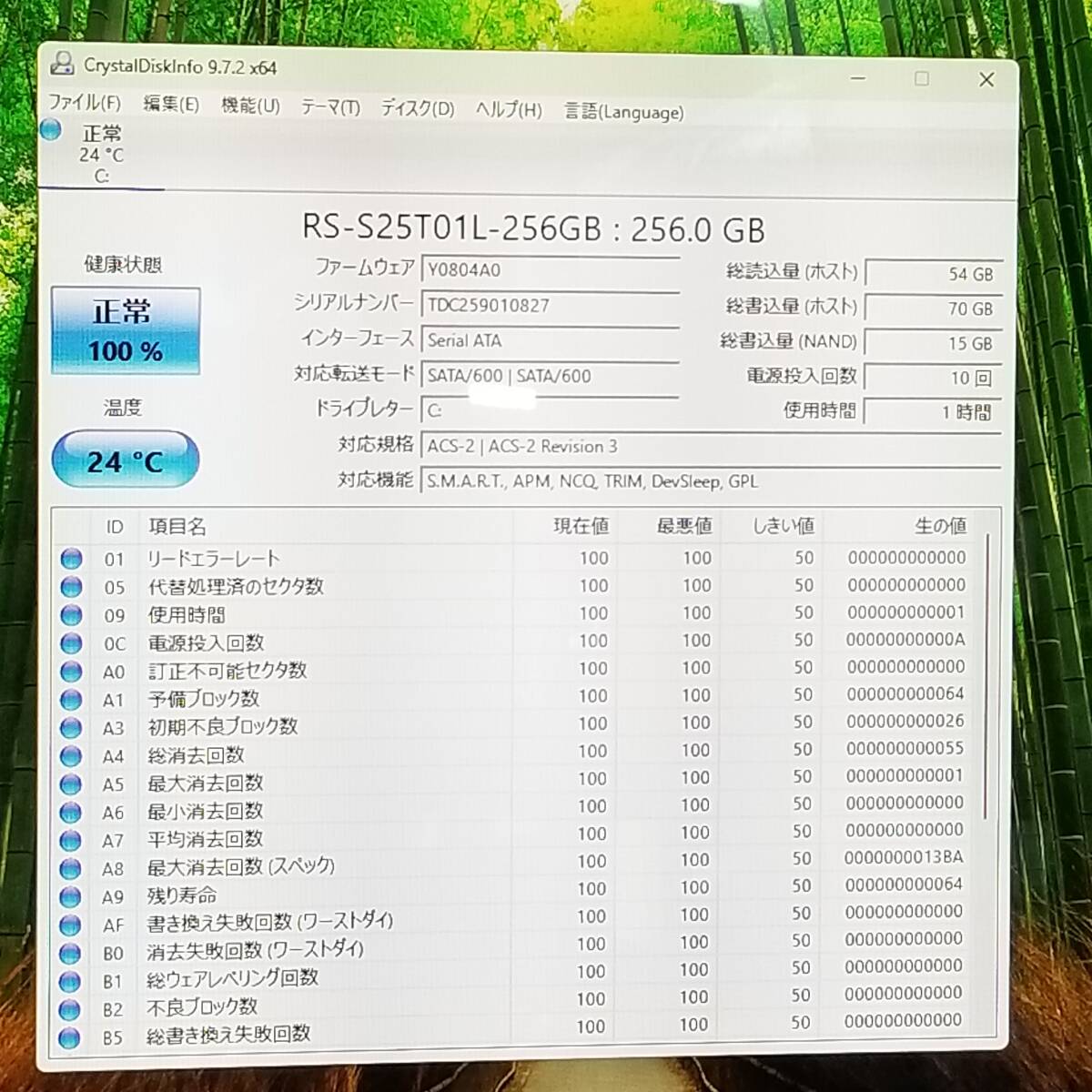Viewport: 1092px width, 1092px height.
Task: Click the しきい値 column header
Action: (x=770, y=526)
